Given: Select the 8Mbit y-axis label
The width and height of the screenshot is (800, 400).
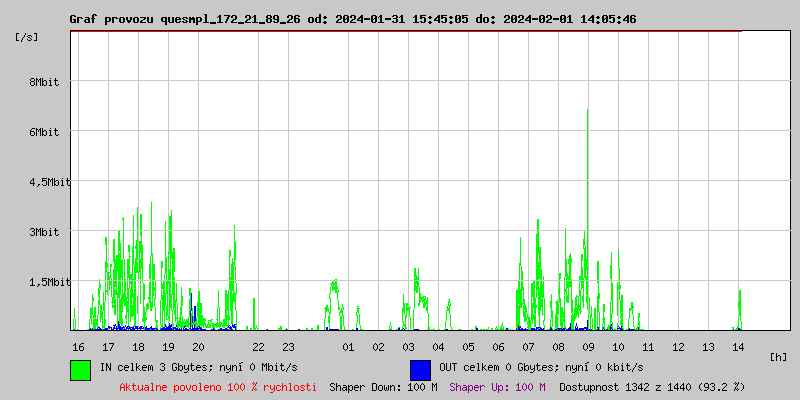Looking at the screenshot, I should [44, 82].
